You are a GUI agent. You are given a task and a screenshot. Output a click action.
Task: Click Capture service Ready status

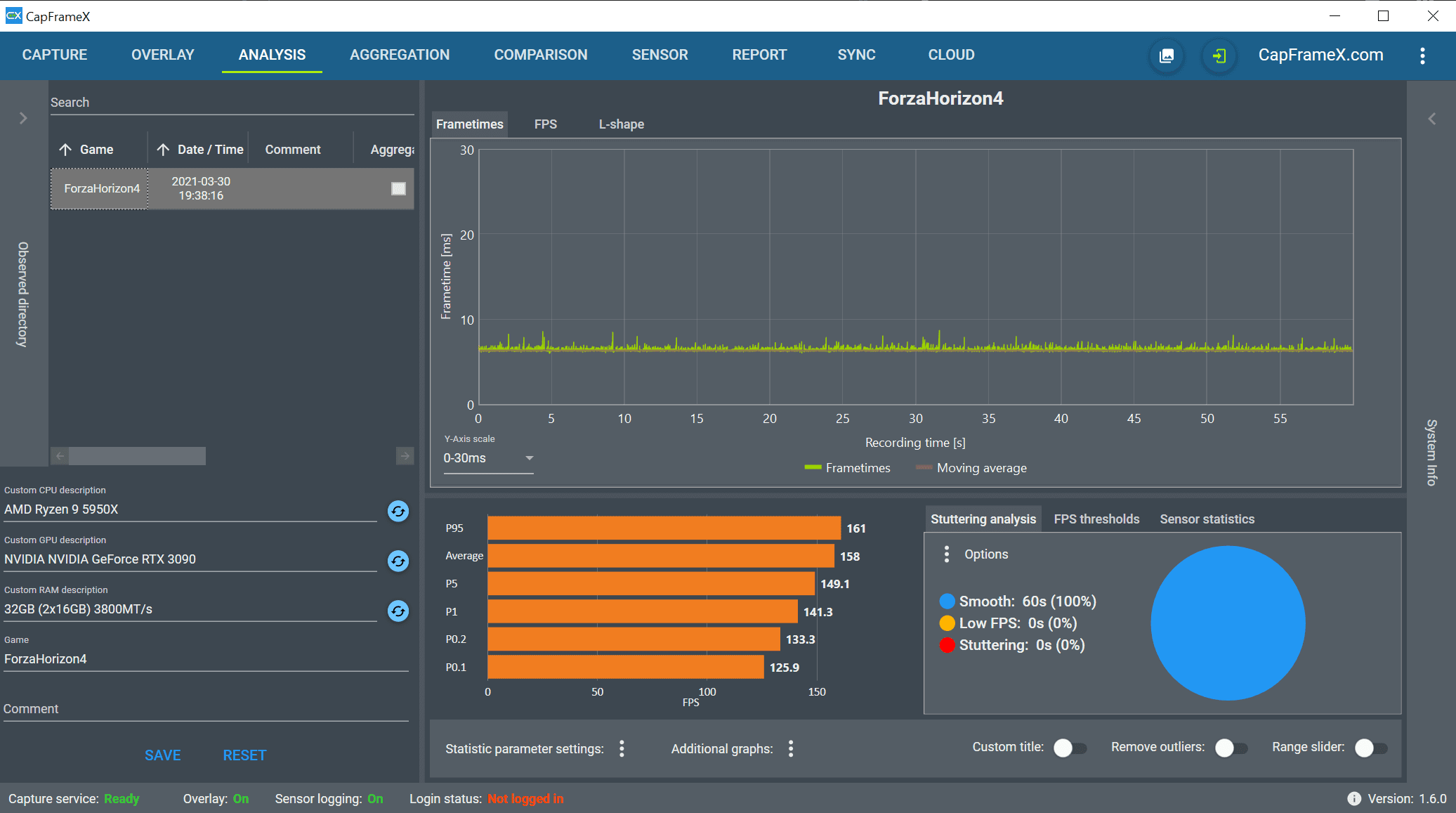point(122,799)
